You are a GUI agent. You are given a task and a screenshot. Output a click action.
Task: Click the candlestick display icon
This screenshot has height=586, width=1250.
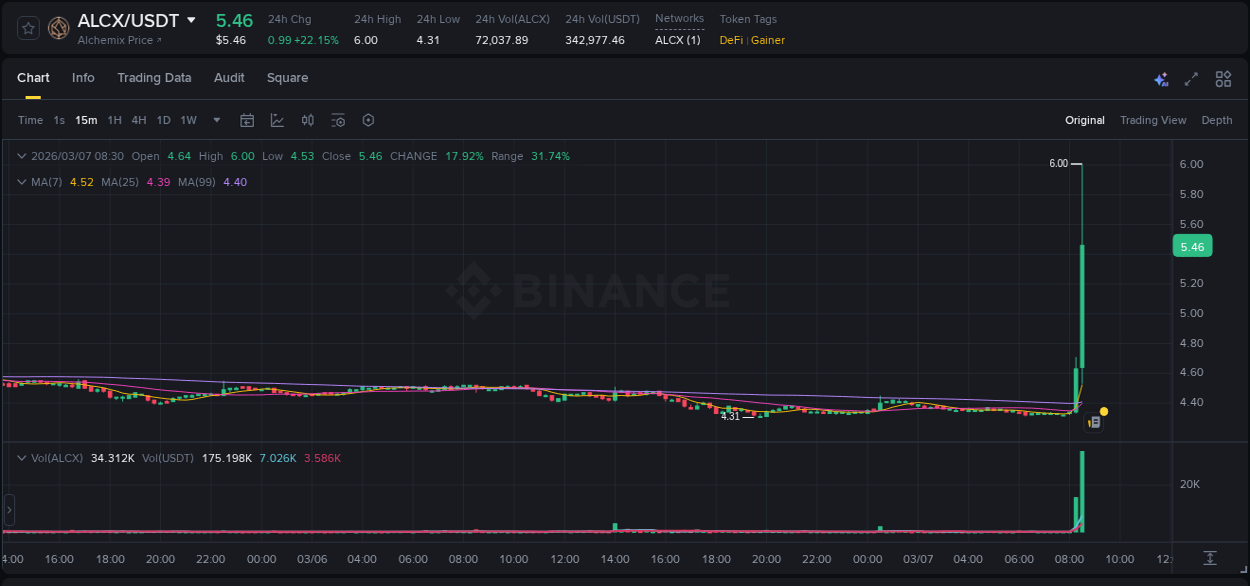307,120
